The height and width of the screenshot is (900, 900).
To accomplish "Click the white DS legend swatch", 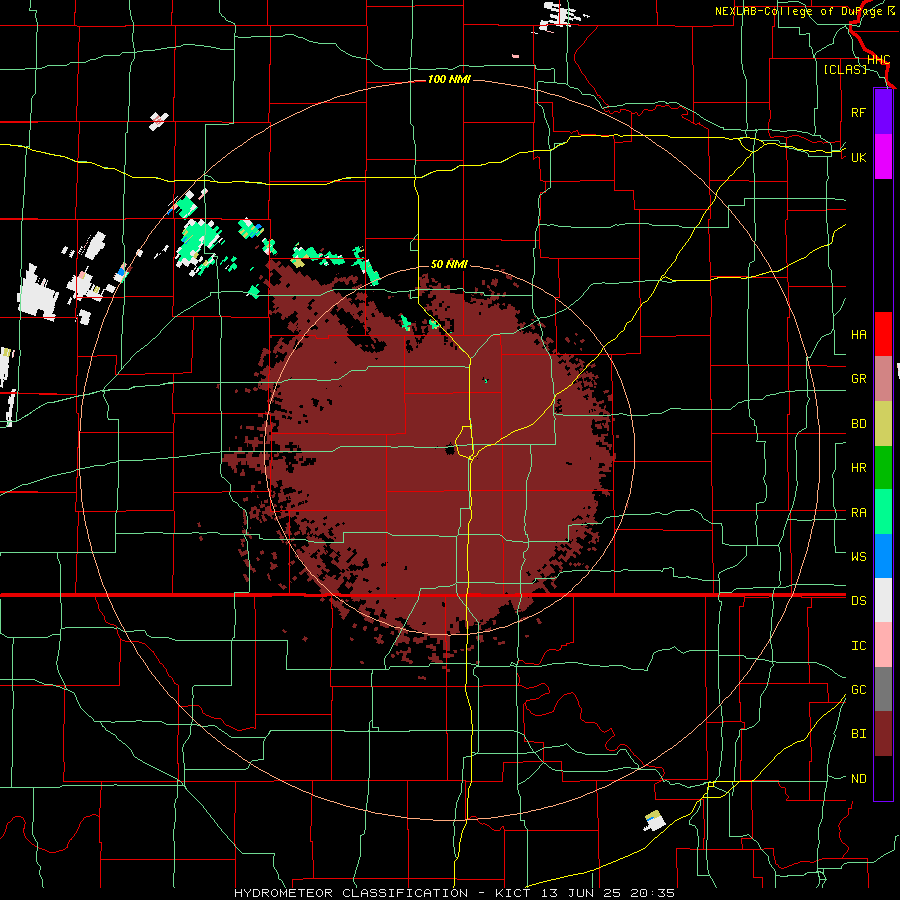I will point(883,600).
